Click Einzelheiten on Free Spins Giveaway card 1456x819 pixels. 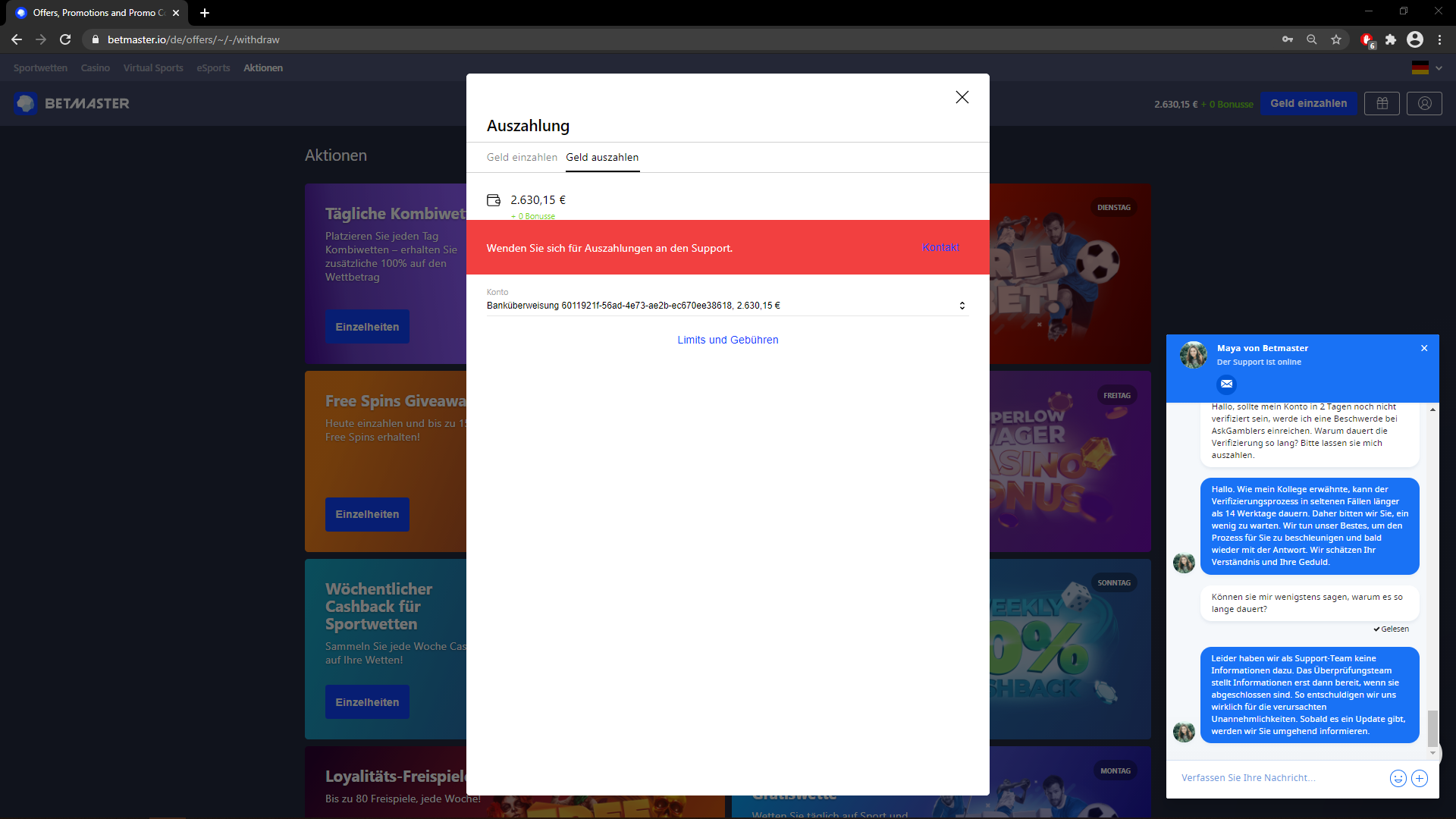pyautogui.click(x=367, y=514)
